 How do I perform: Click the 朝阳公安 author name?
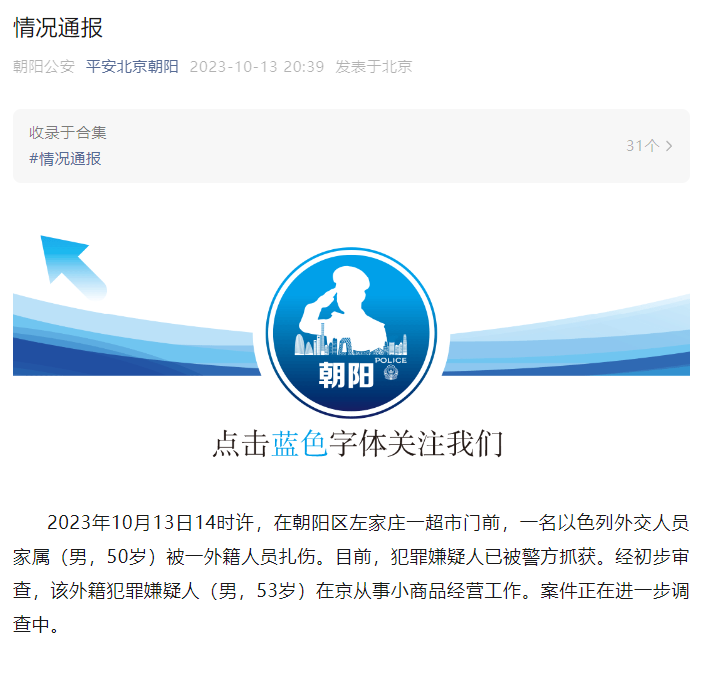coord(43,66)
